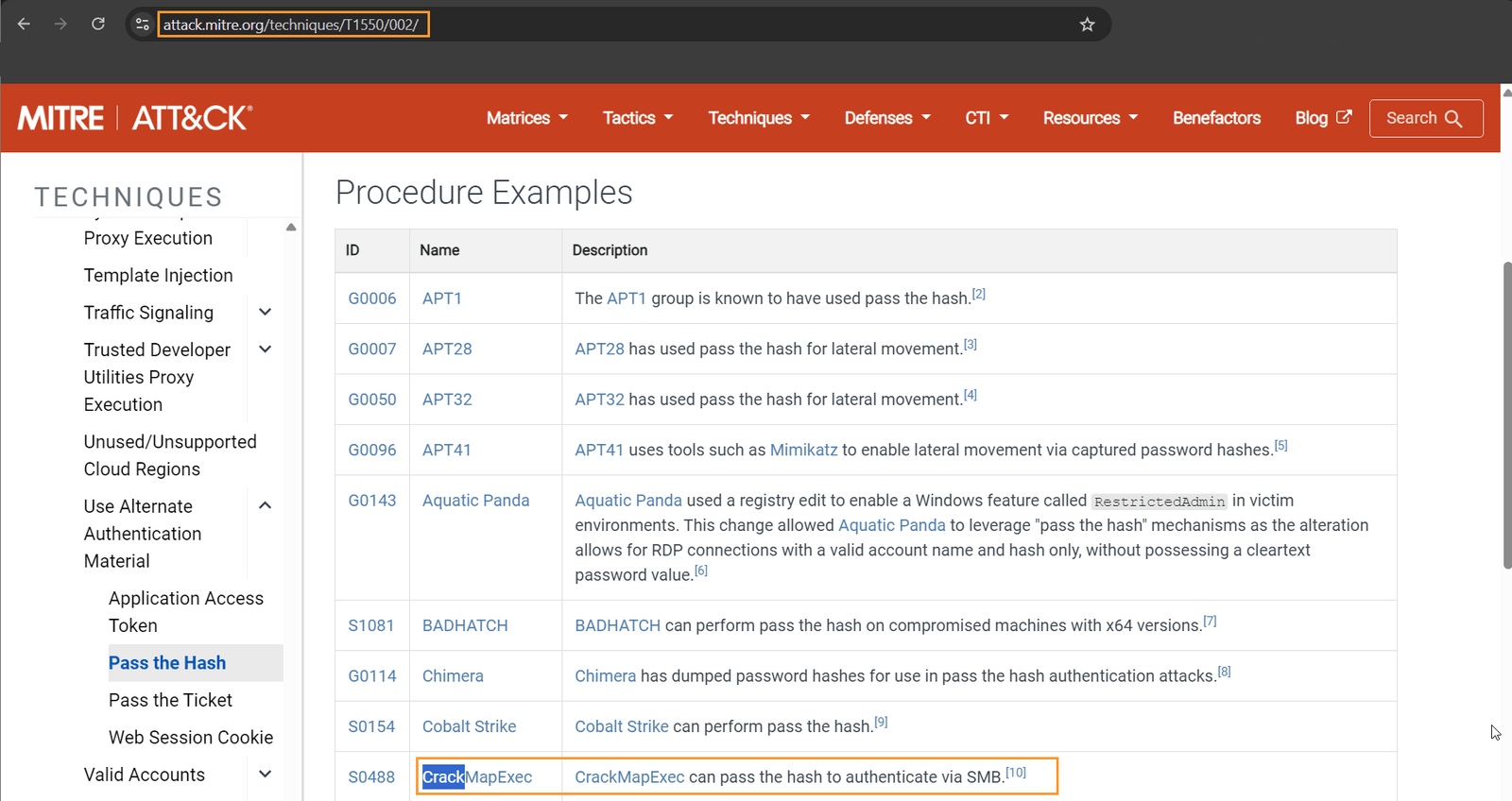Expand the Valid Accounts sidebar section
The height and width of the screenshot is (801, 1512).
(266, 775)
